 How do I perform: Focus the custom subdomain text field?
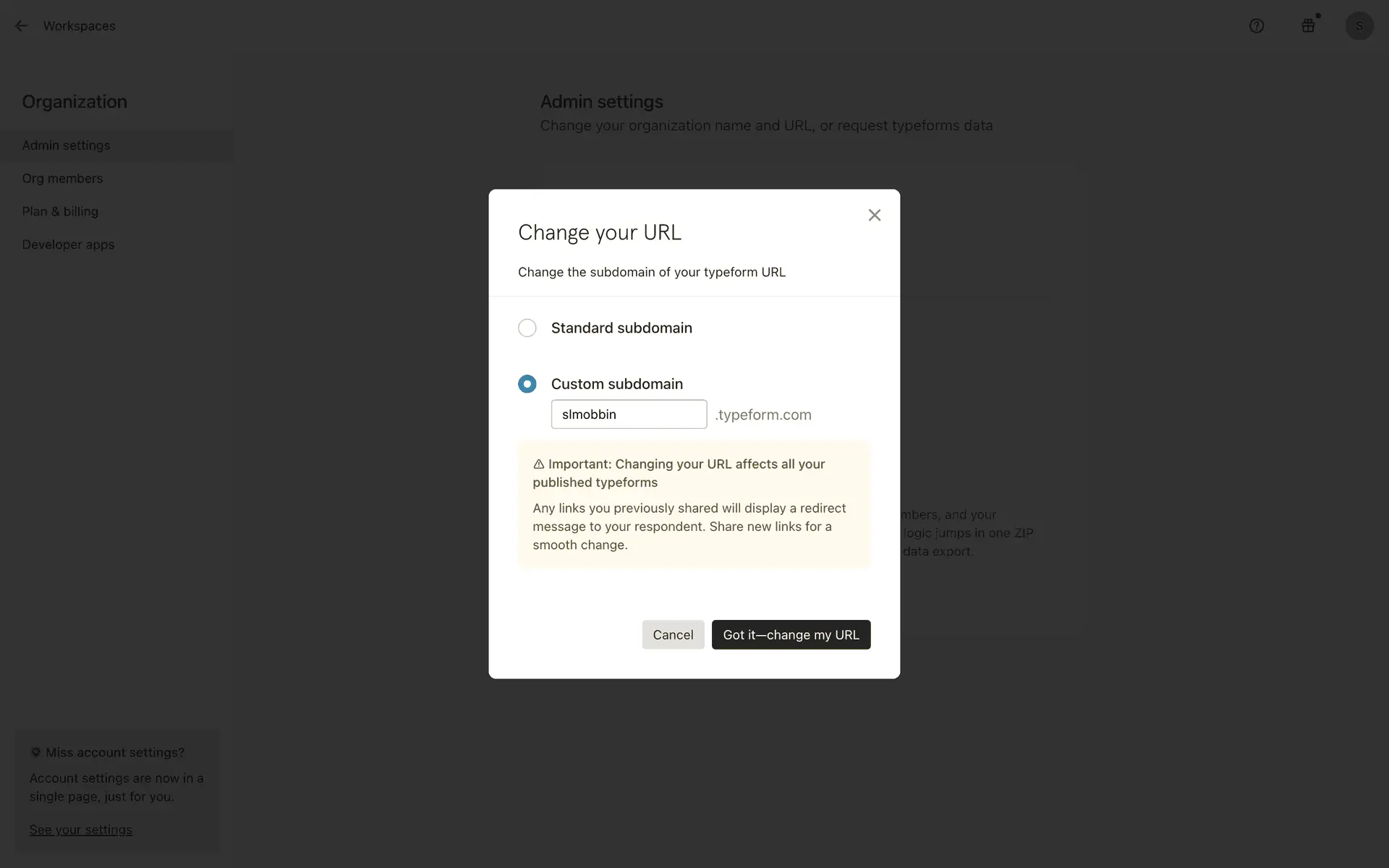point(629,414)
